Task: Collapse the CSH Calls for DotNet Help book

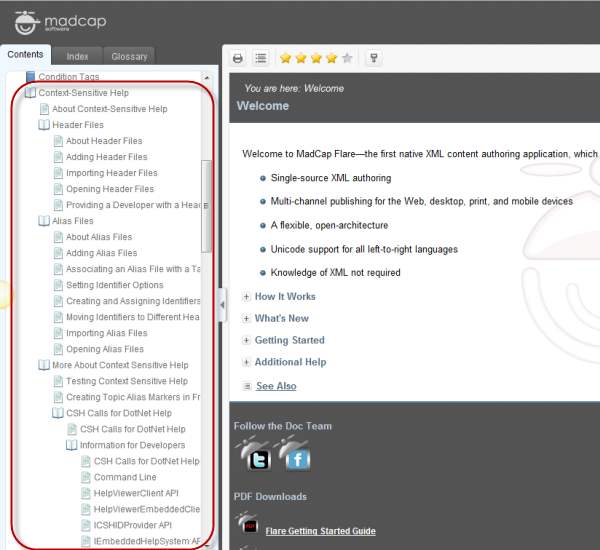Action: click(58, 413)
